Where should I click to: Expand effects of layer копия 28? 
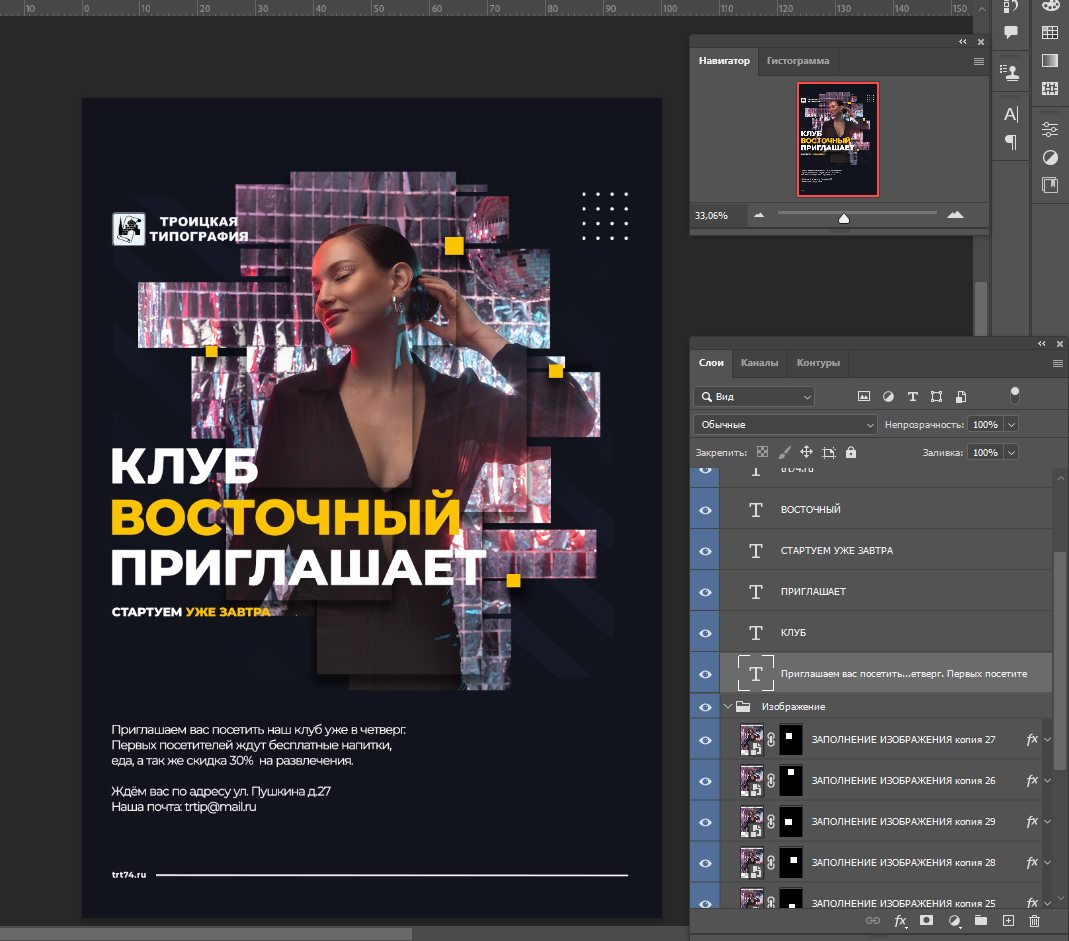point(1048,862)
